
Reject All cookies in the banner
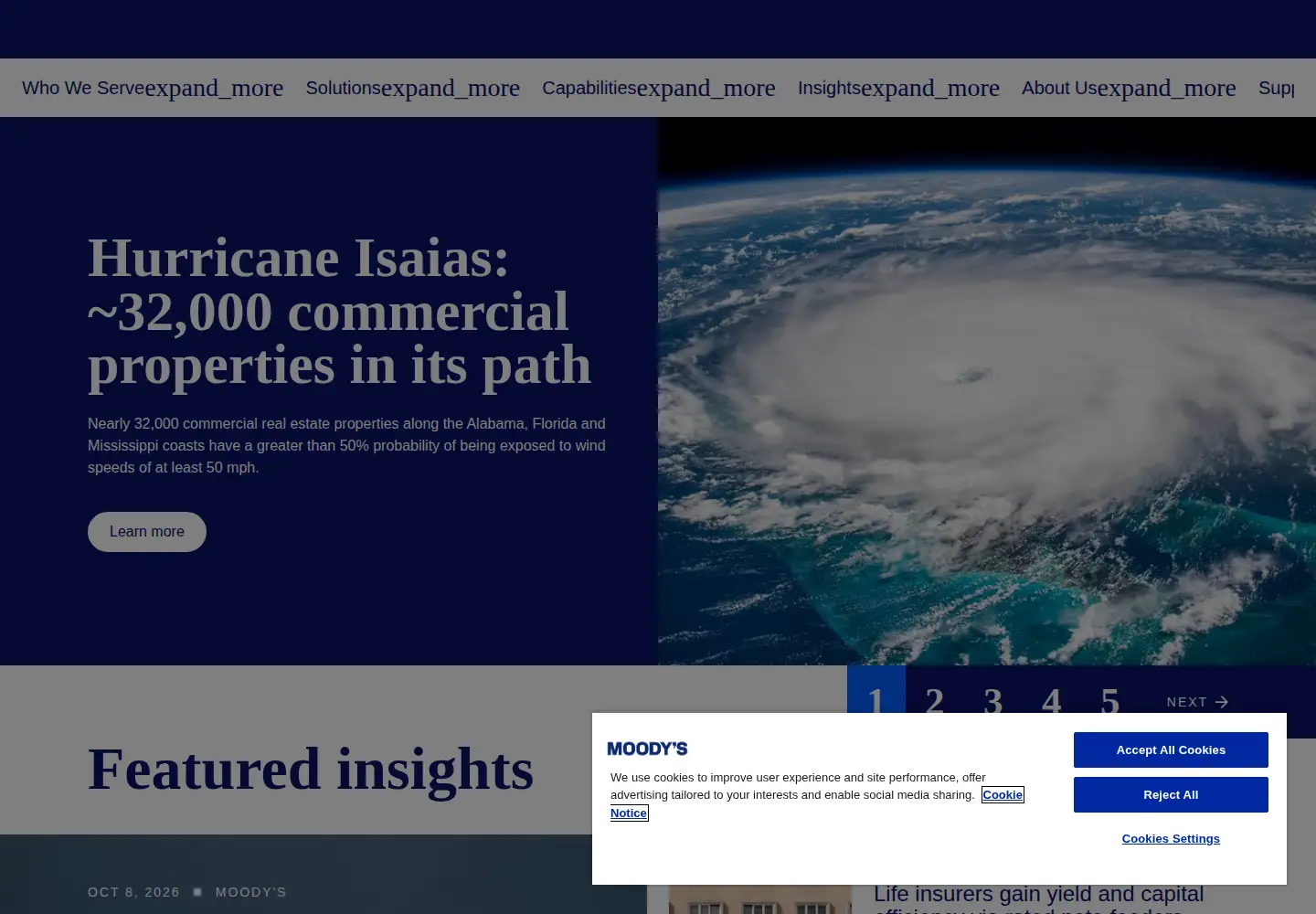click(x=1171, y=794)
